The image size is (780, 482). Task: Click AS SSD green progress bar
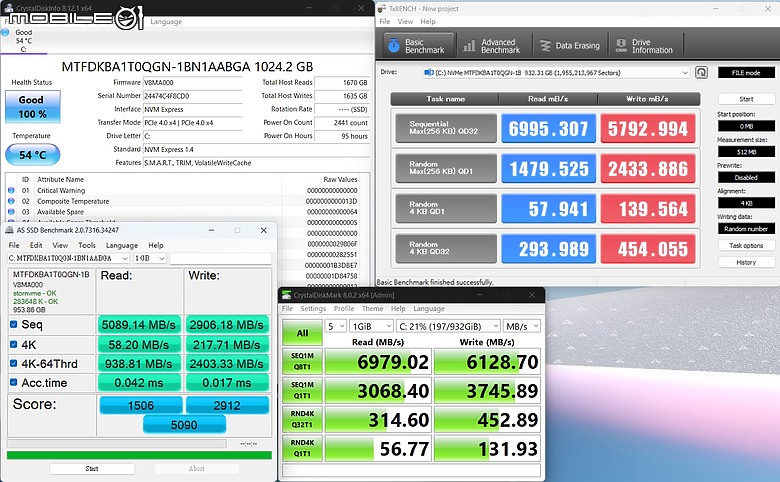point(139,455)
